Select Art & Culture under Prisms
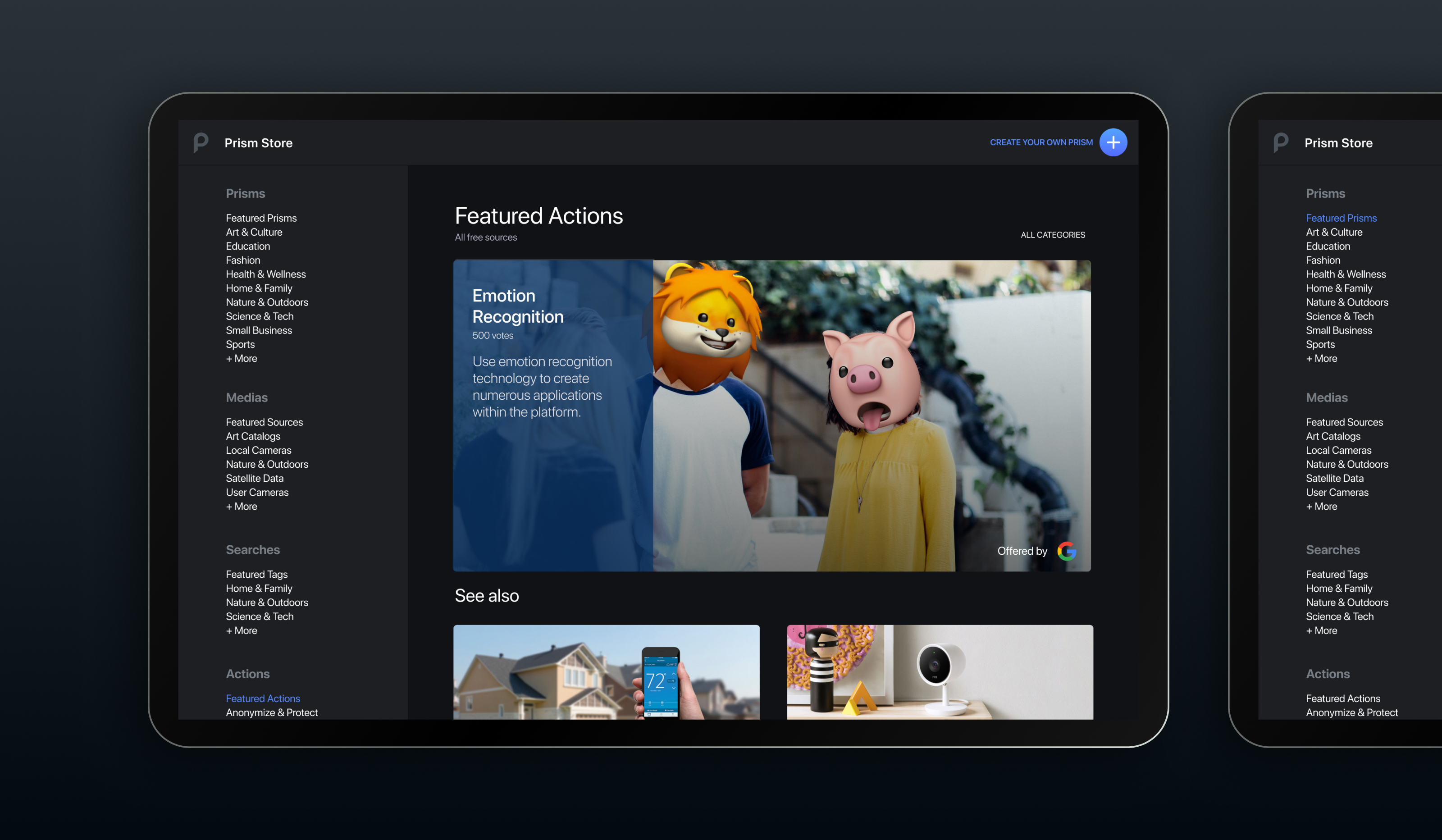 pos(254,233)
